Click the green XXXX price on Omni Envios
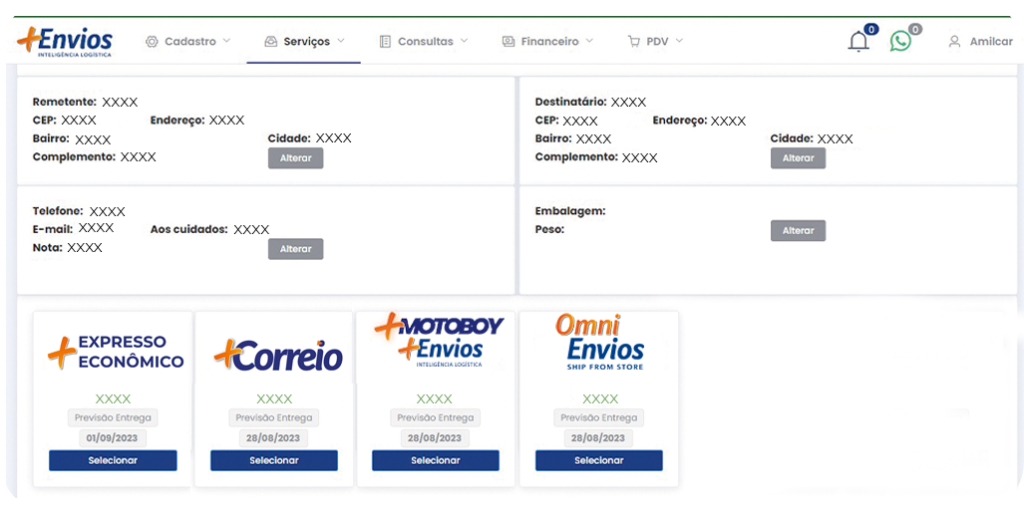This screenshot has width=1024, height=513. [600, 399]
